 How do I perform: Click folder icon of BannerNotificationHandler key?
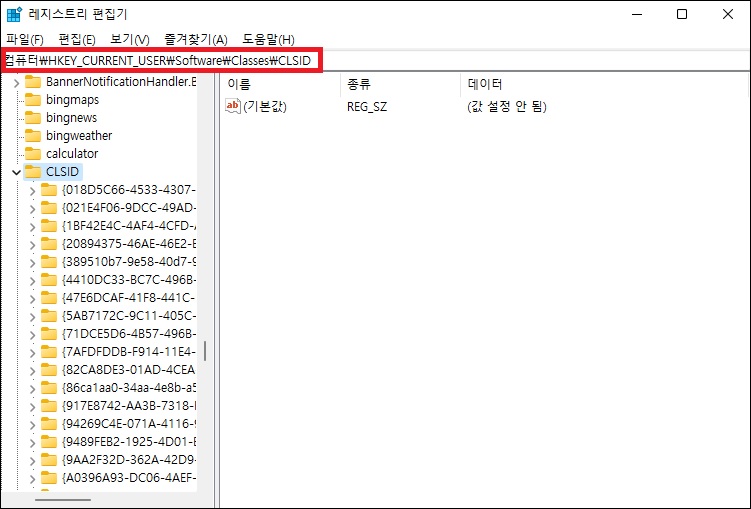coord(33,81)
